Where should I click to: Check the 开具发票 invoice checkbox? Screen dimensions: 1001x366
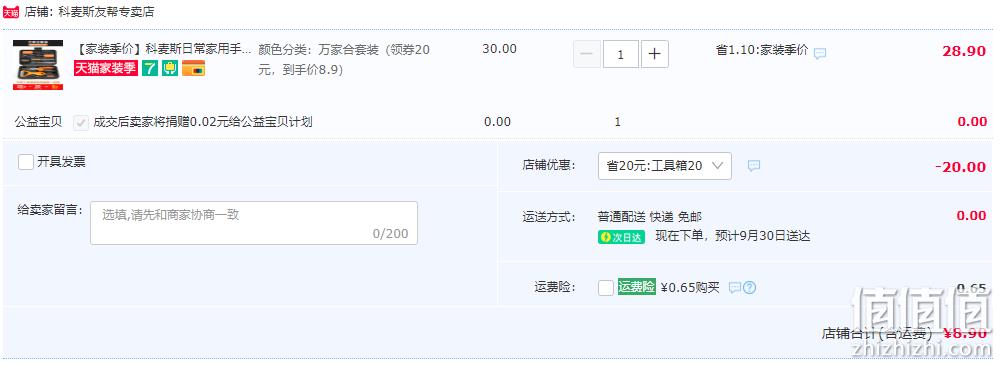tap(26, 162)
